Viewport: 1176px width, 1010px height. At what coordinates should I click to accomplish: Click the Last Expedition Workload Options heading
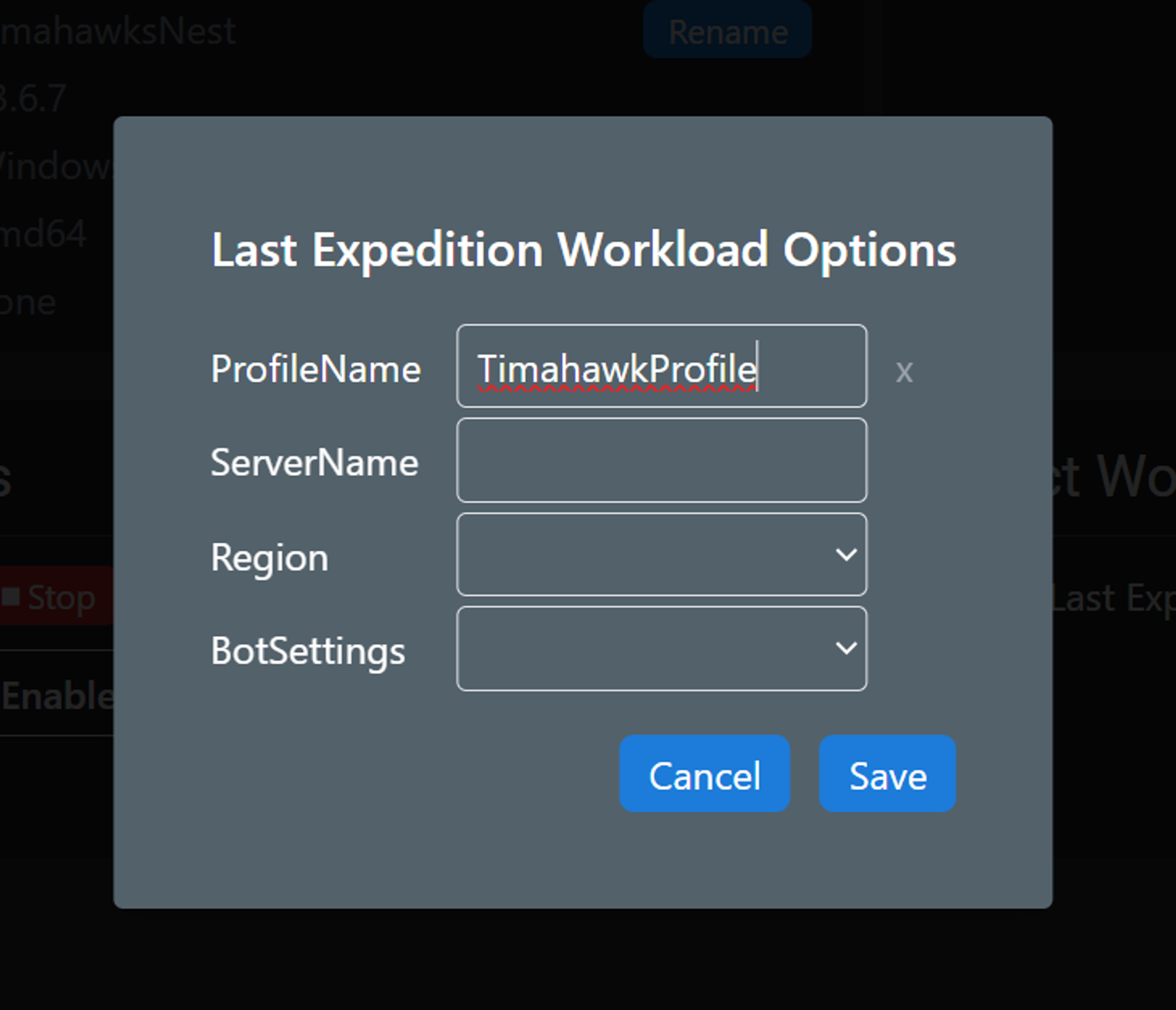click(x=584, y=250)
